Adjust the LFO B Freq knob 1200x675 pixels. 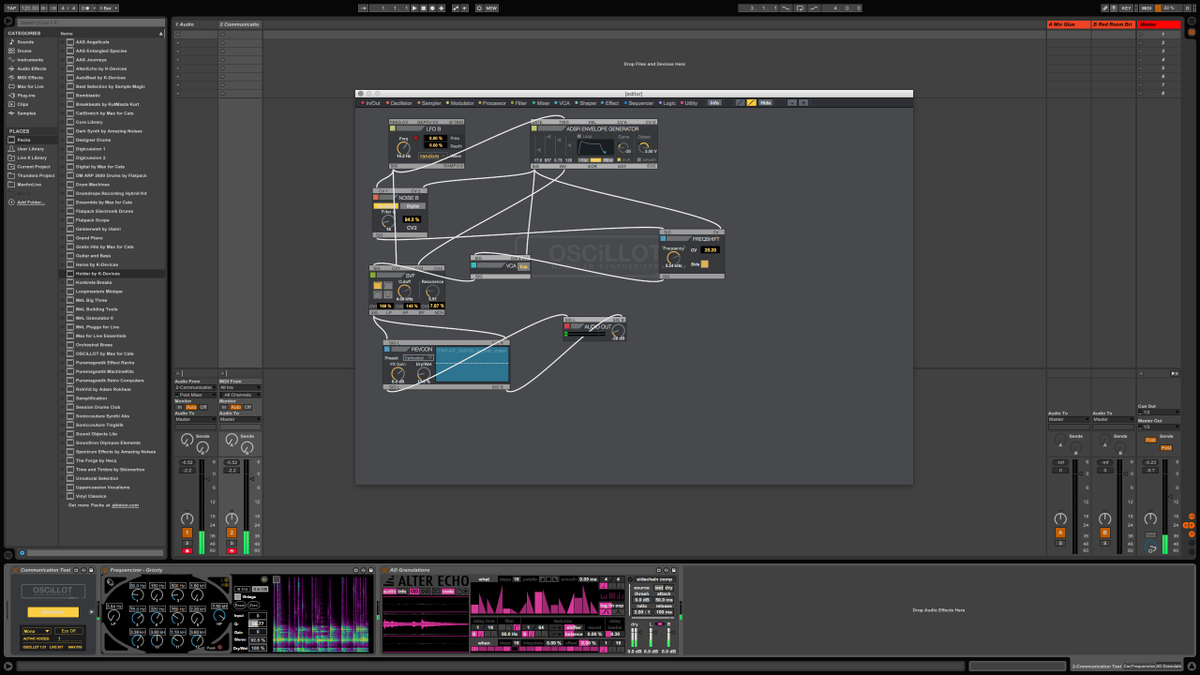click(x=404, y=148)
